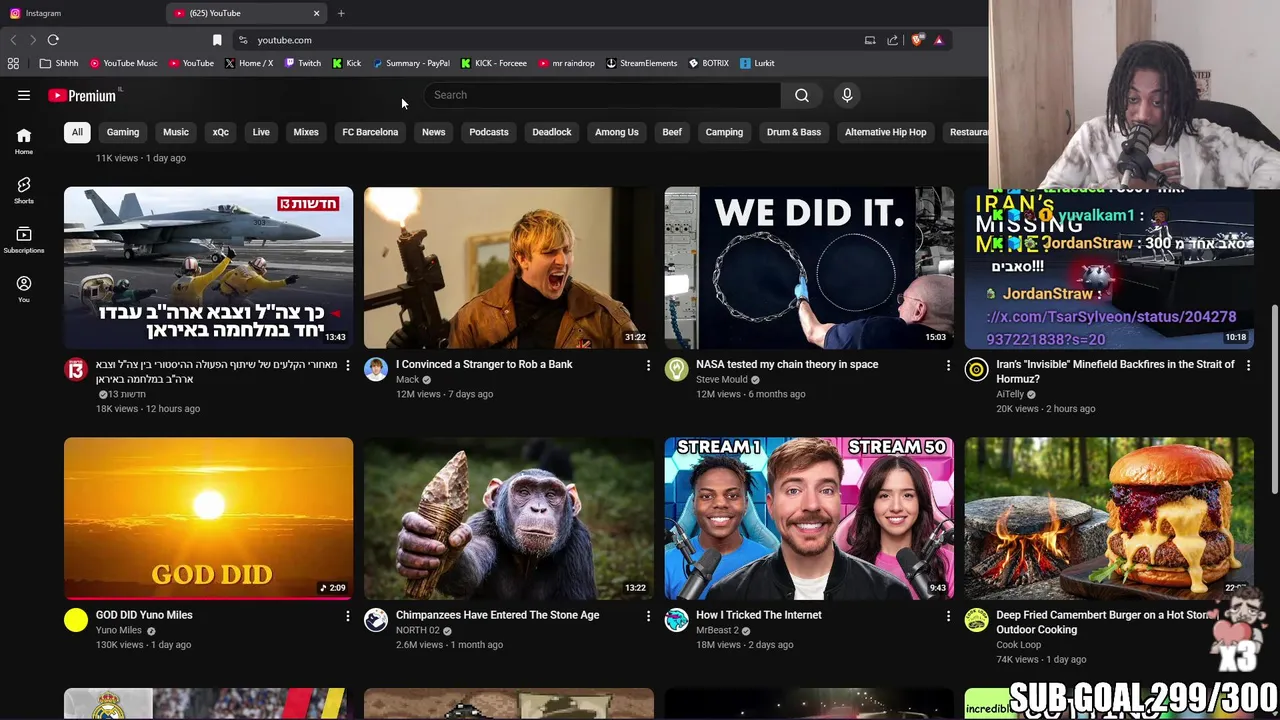This screenshot has height=720, width=1280.
Task: Go back with browser back arrow
Action: pos(13,40)
